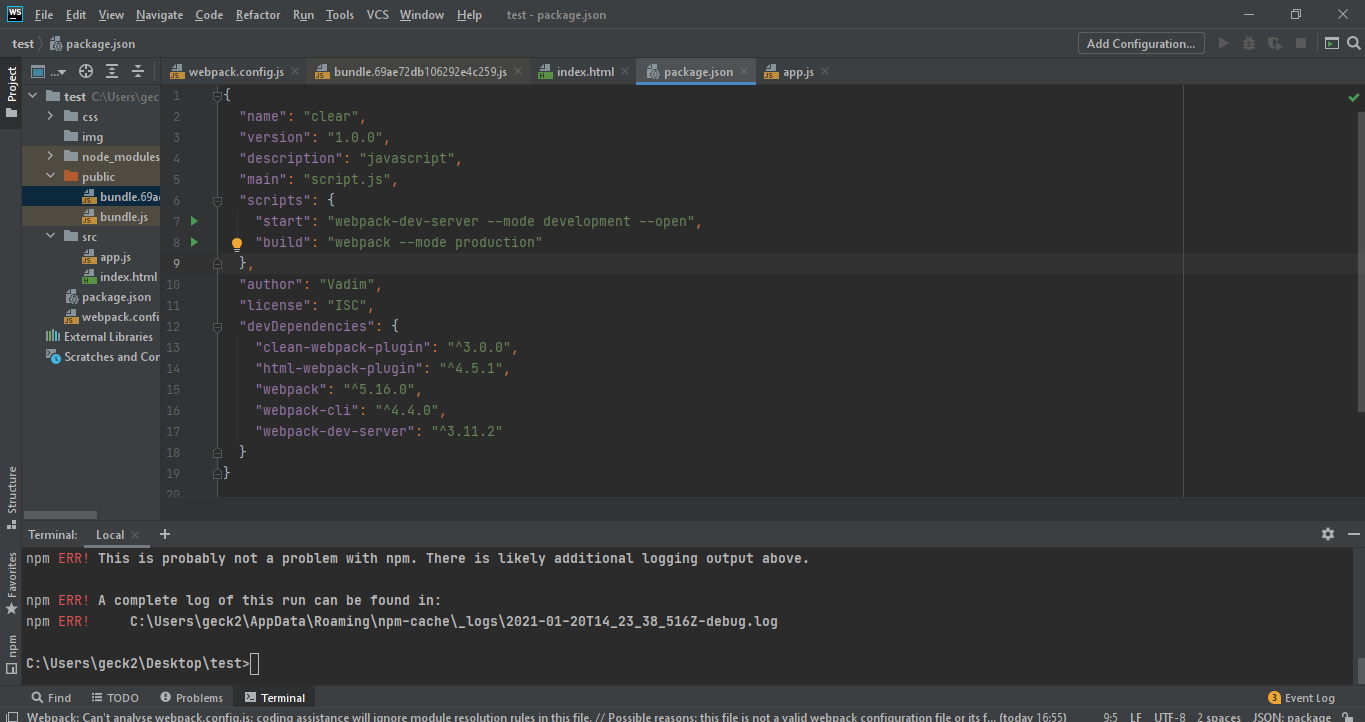Open the TODO tool window
This screenshot has height=722, width=1365.
115,698
